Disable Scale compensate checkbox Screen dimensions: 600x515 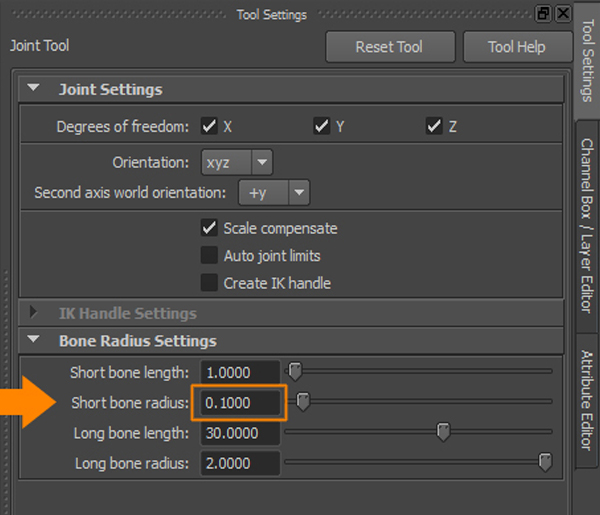(x=209, y=228)
